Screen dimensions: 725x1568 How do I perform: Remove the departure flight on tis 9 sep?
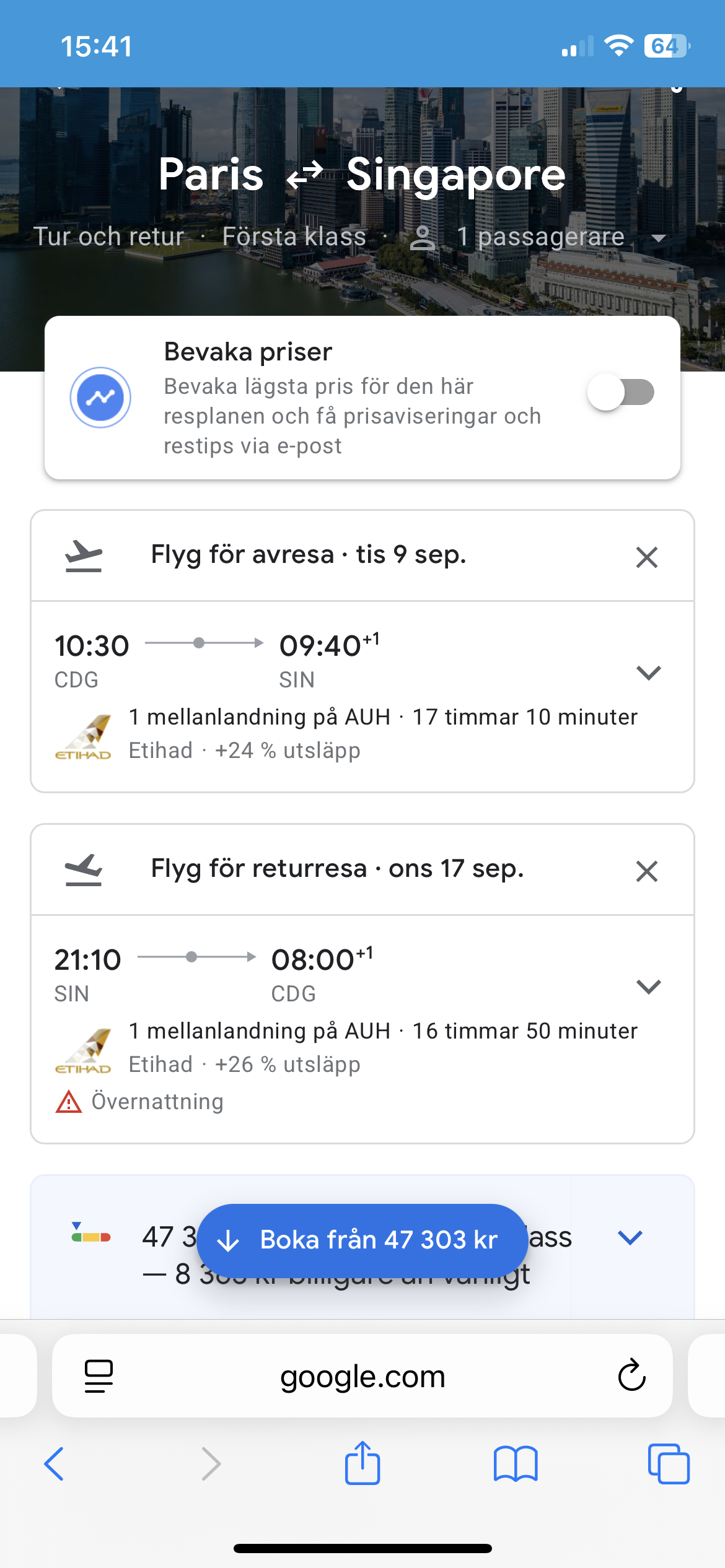pos(646,557)
